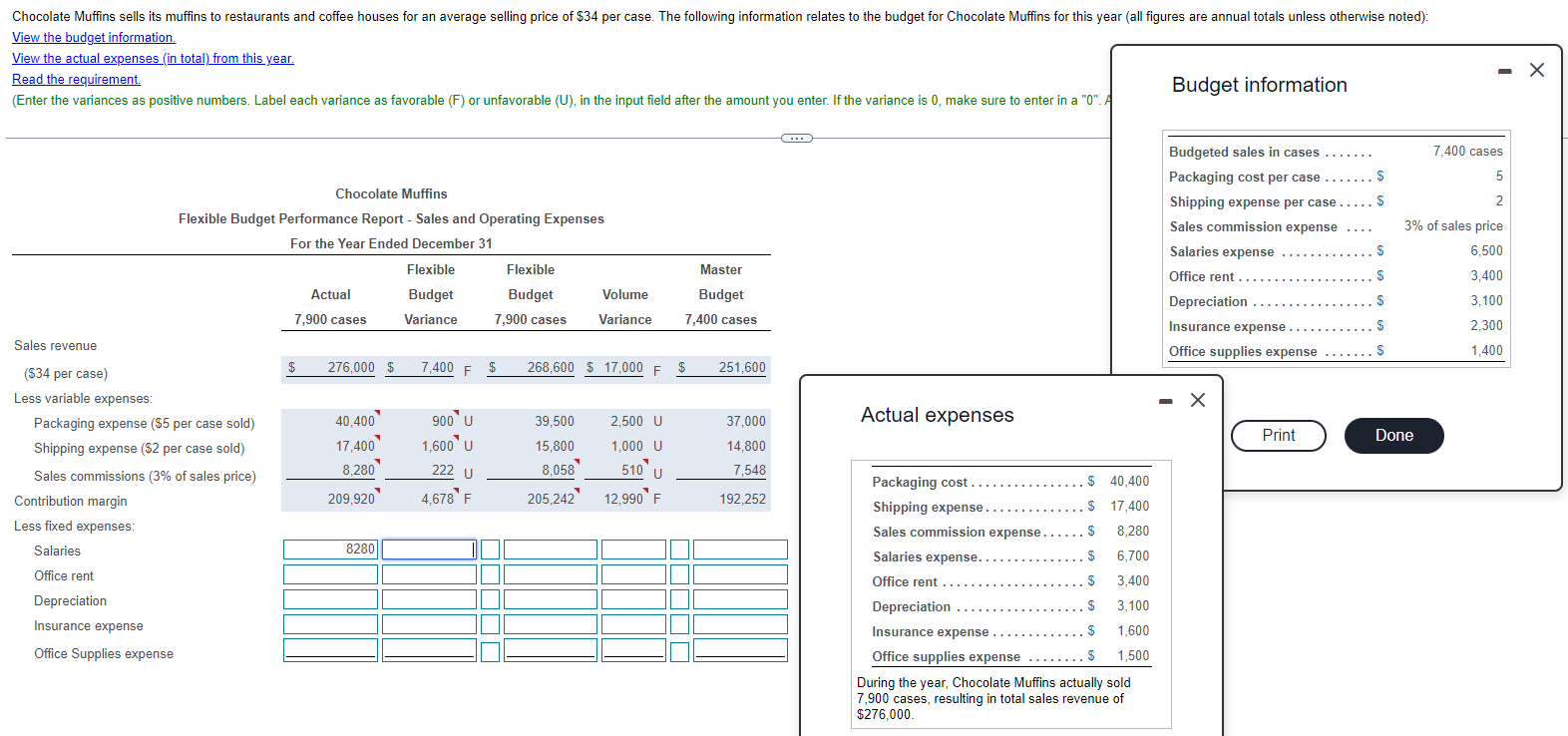Click the Salaries expense 6,700 value in Actual expenses

[x=1133, y=556]
